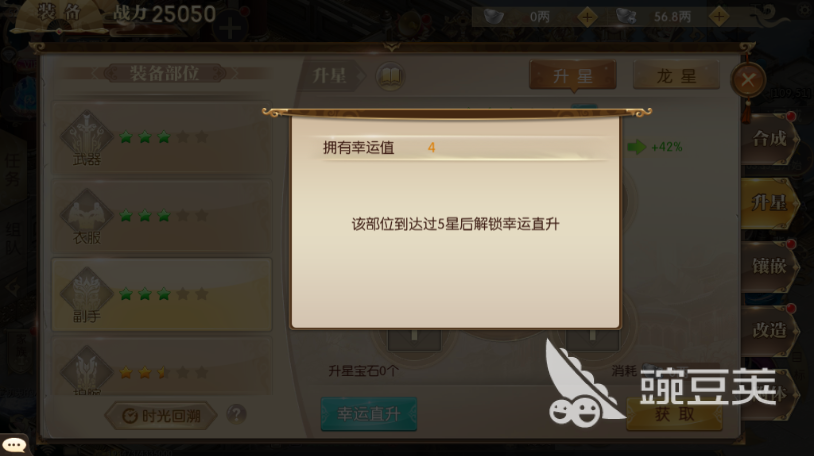Open the star upgrade guide book icon
The height and width of the screenshot is (456, 814).
[390, 77]
